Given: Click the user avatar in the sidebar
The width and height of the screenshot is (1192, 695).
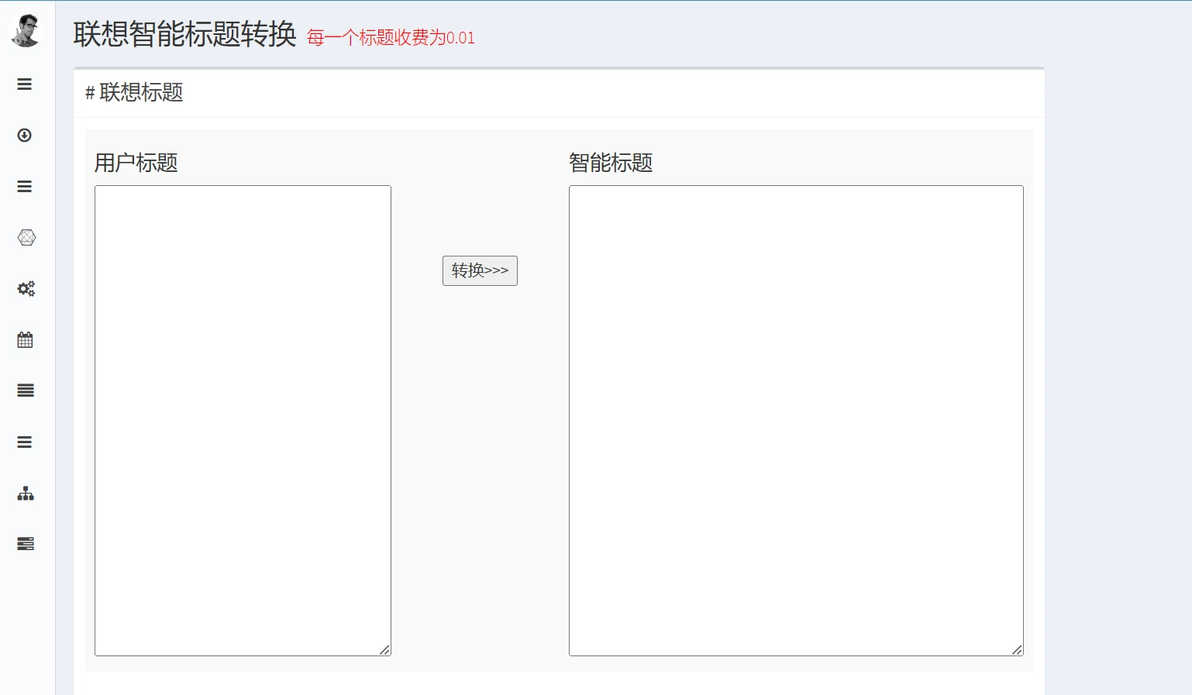Looking at the screenshot, I should click(x=26, y=31).
